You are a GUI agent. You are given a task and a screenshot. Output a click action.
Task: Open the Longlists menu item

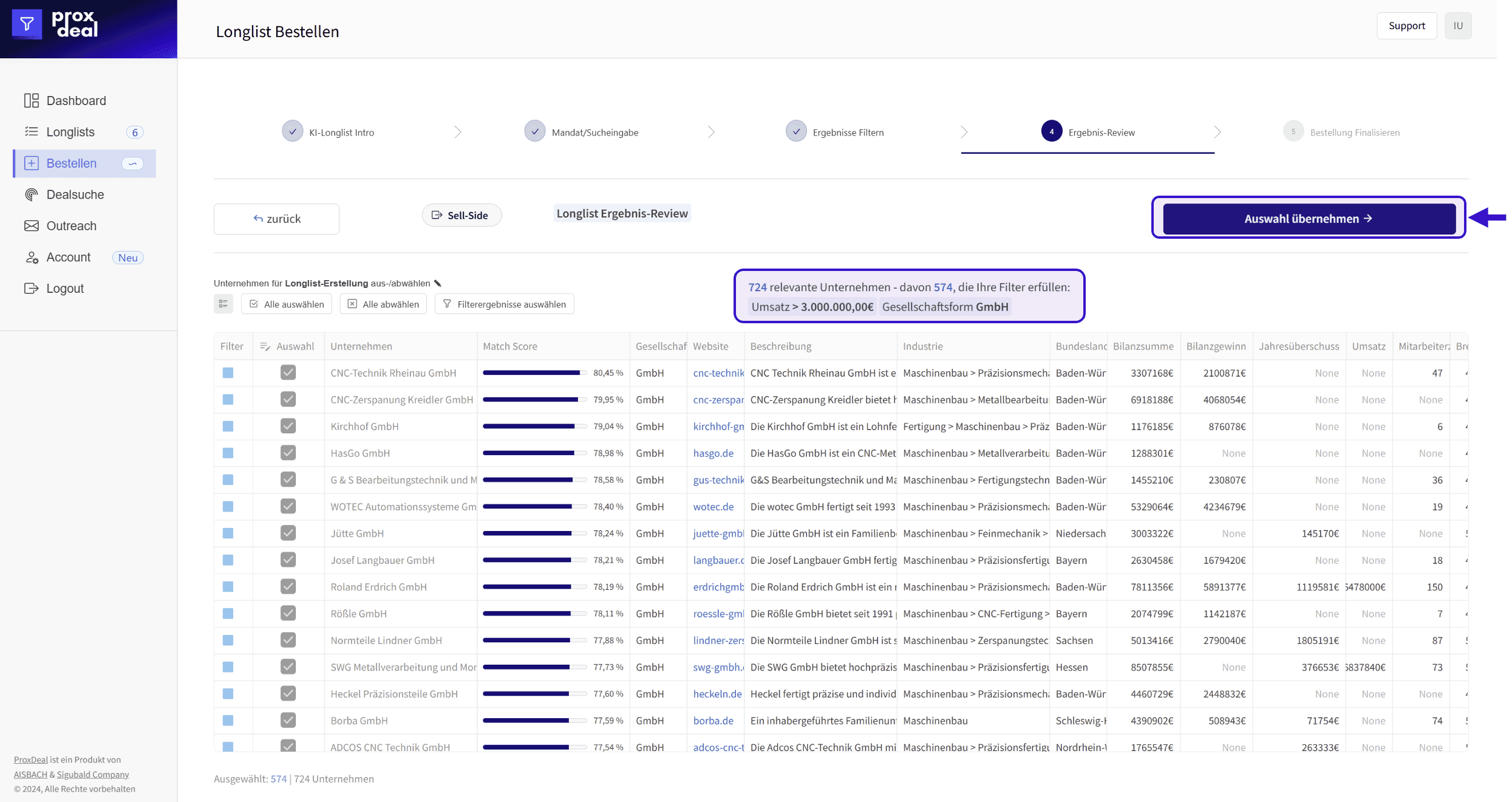click(x=84, y=132)
